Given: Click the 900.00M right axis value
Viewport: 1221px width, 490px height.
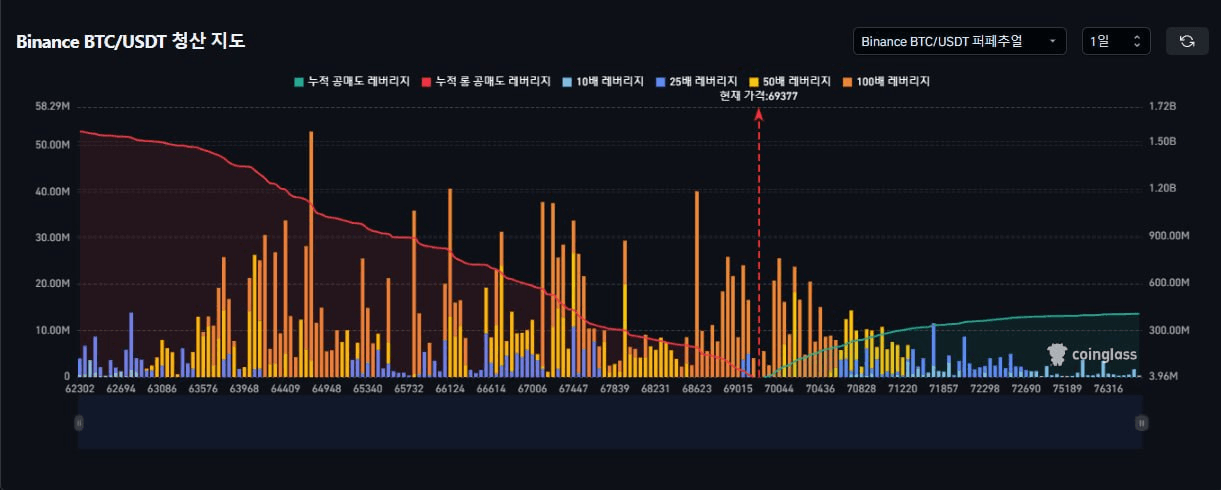Looking at the screenshot, I should [x=1169, y=236].
